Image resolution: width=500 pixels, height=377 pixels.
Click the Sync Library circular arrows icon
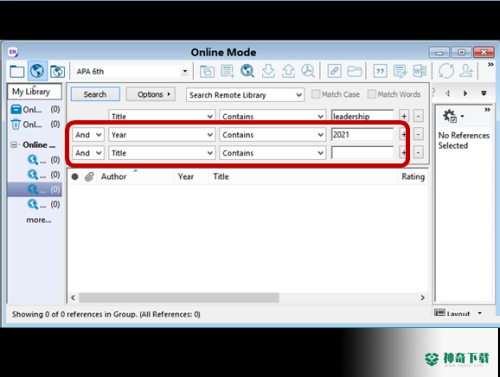point(446,71)
